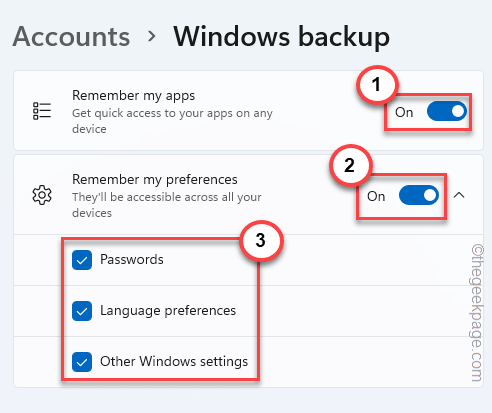Screen dimensions: 492x413
Task: Turn off the Remember my apps toggle
Action: pos(447,111)
